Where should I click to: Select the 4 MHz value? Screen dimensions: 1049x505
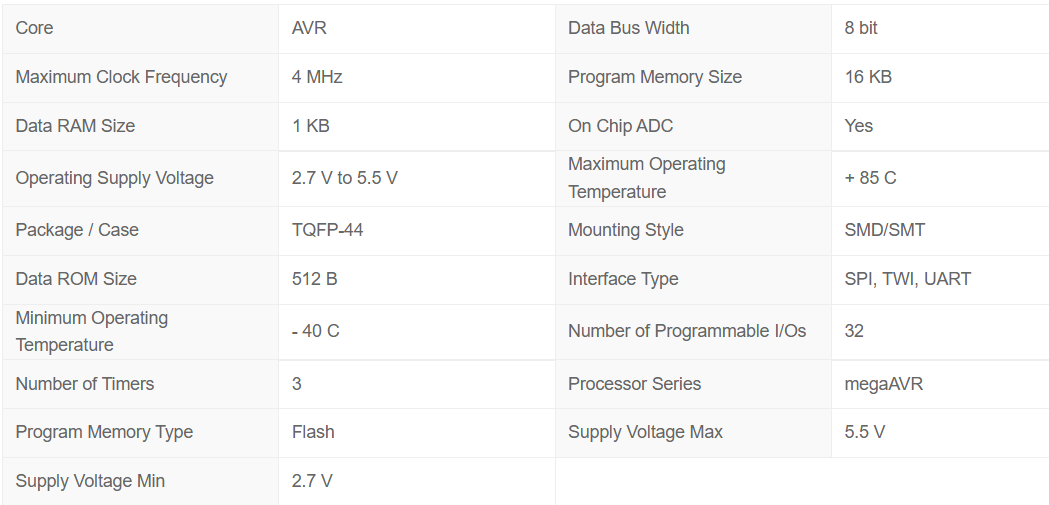click(x=317, y=77)
